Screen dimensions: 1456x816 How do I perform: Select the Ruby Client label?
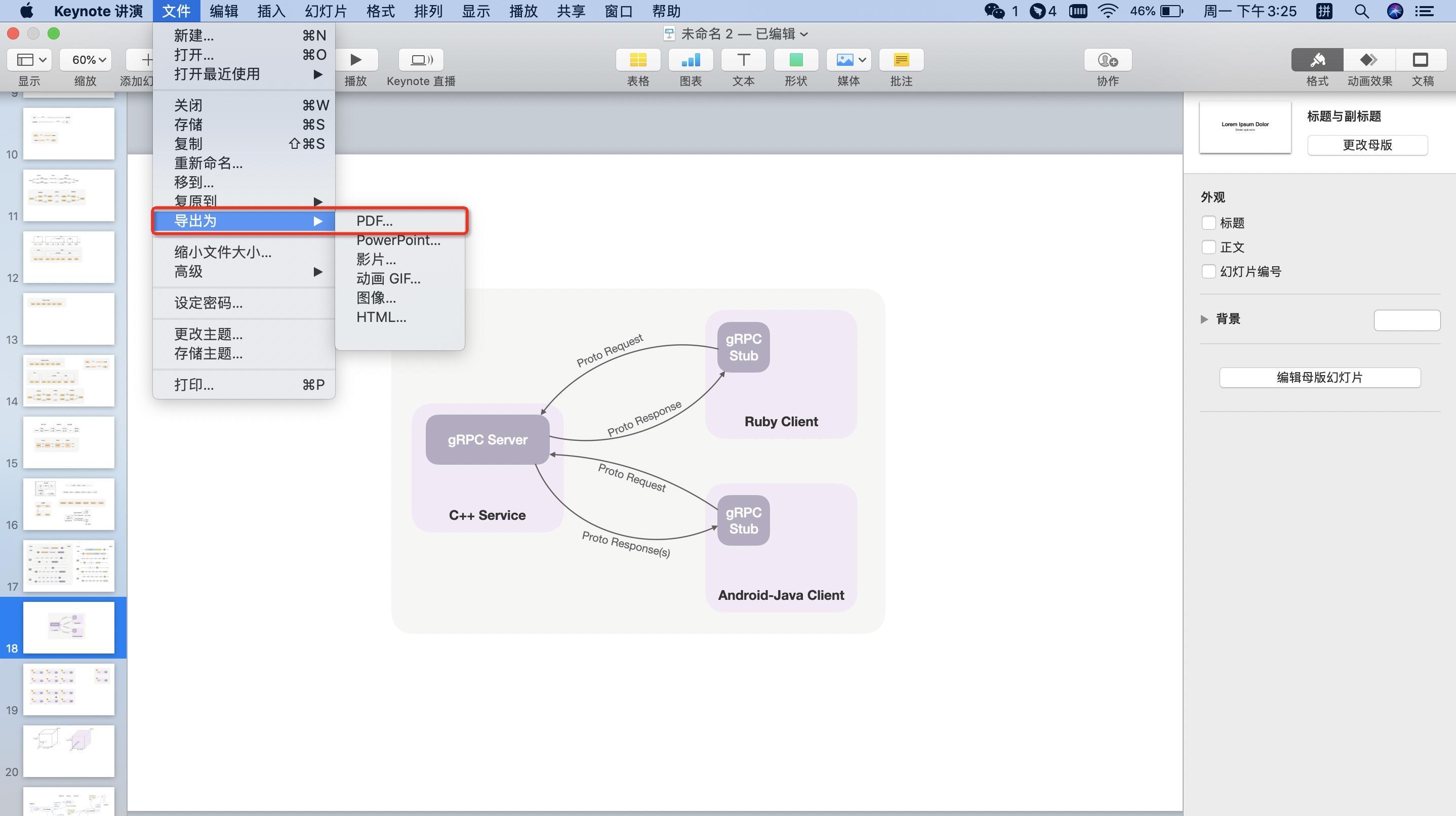(x=781, y=422)
